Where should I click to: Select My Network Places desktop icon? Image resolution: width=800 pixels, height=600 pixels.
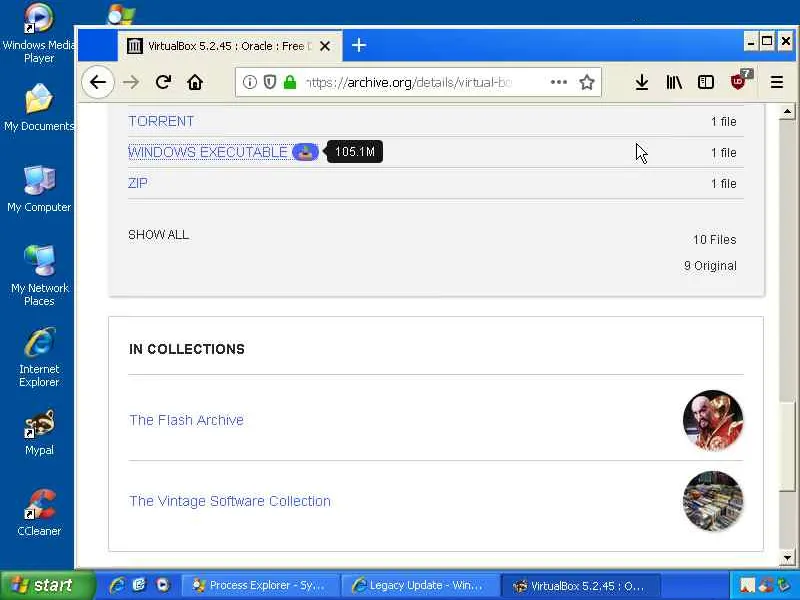tap(39, 276)
